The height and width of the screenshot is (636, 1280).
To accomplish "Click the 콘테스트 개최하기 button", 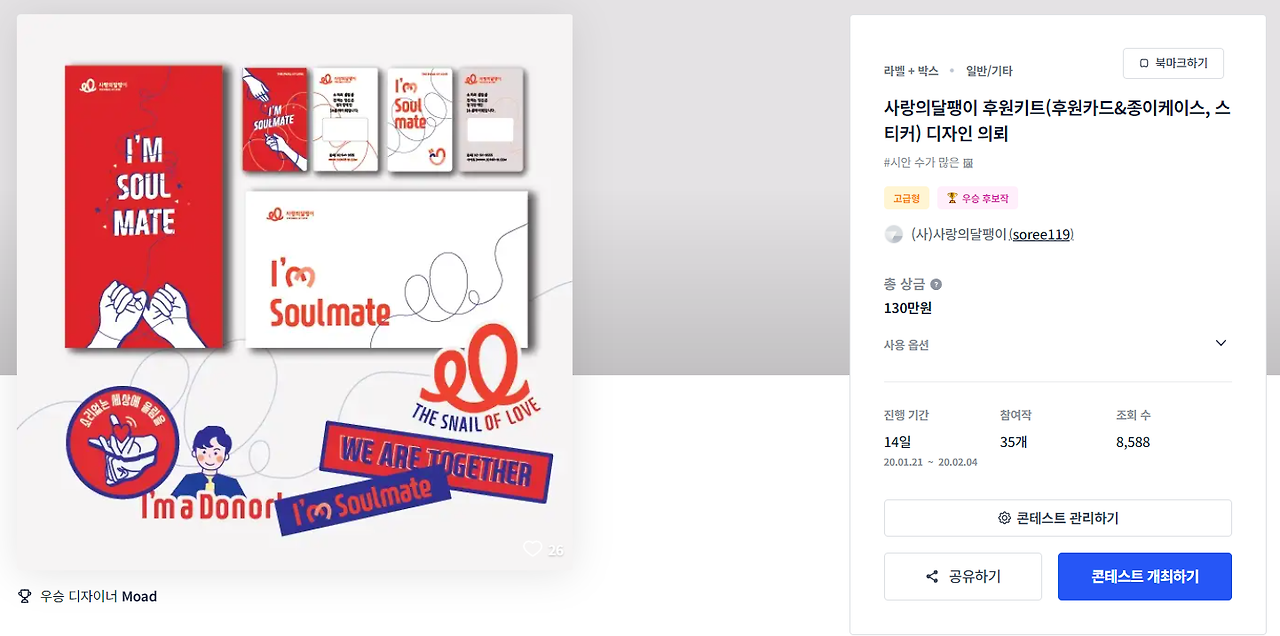I will coord(1145,577).
